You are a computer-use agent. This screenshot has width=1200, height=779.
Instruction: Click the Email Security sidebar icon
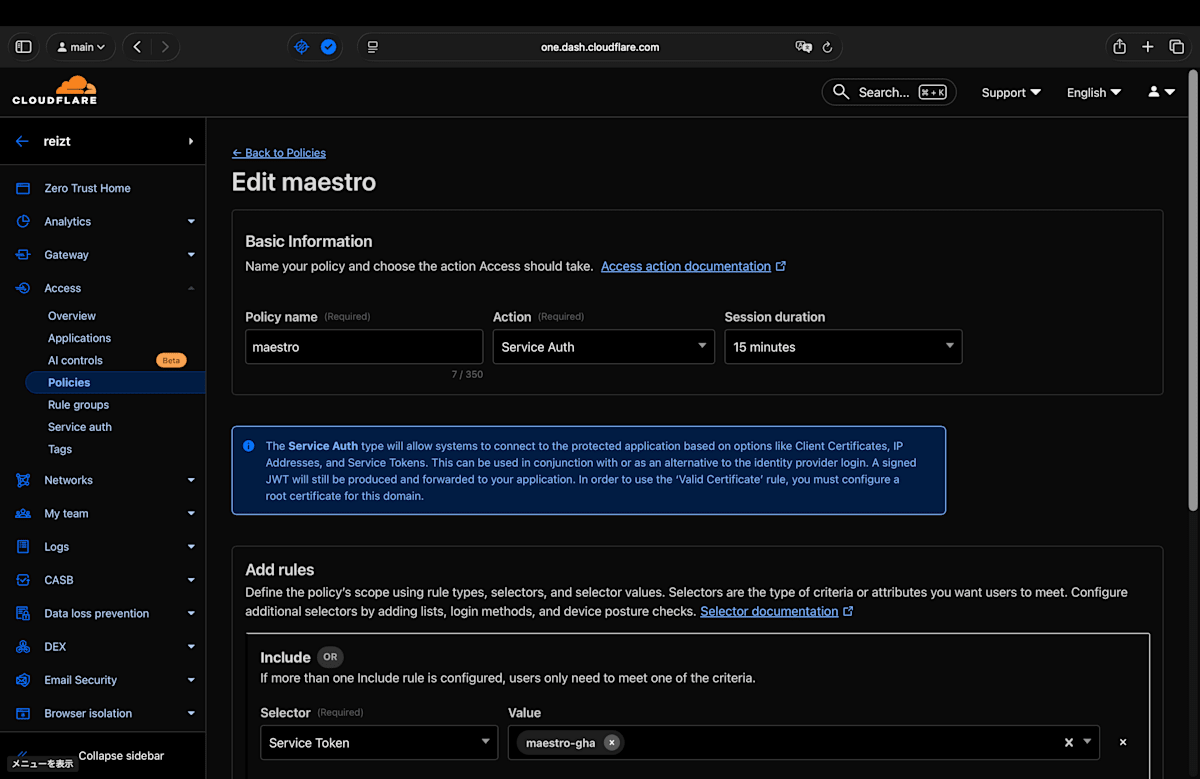22,680
